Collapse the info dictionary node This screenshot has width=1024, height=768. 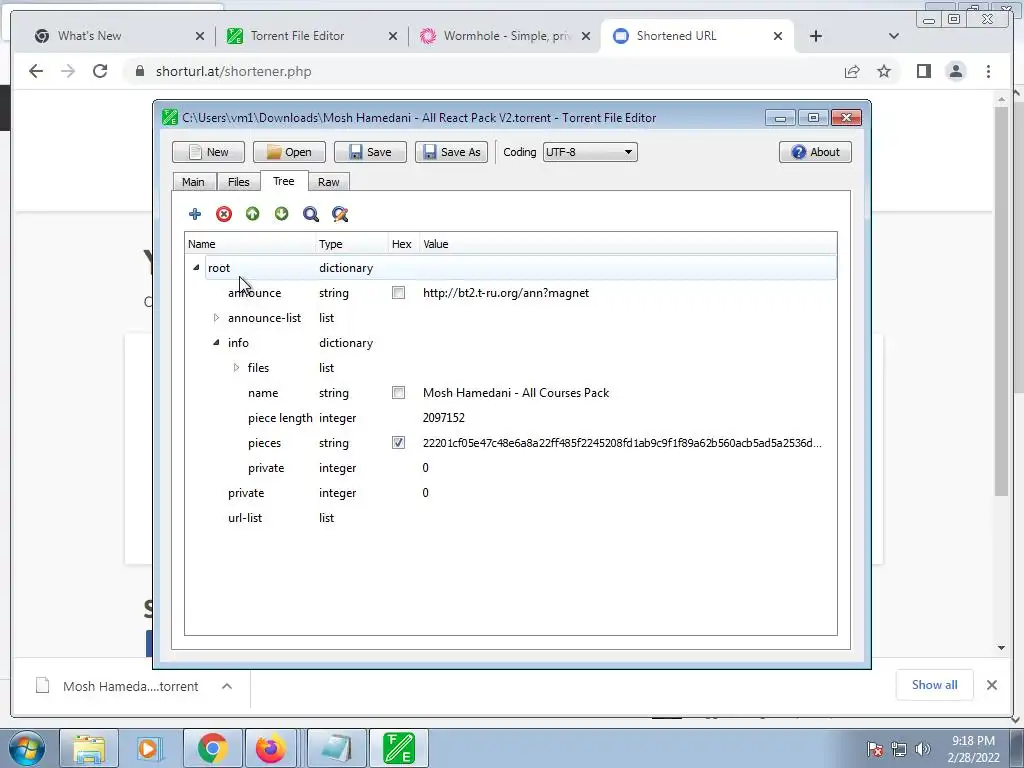[x=216, y=343]
